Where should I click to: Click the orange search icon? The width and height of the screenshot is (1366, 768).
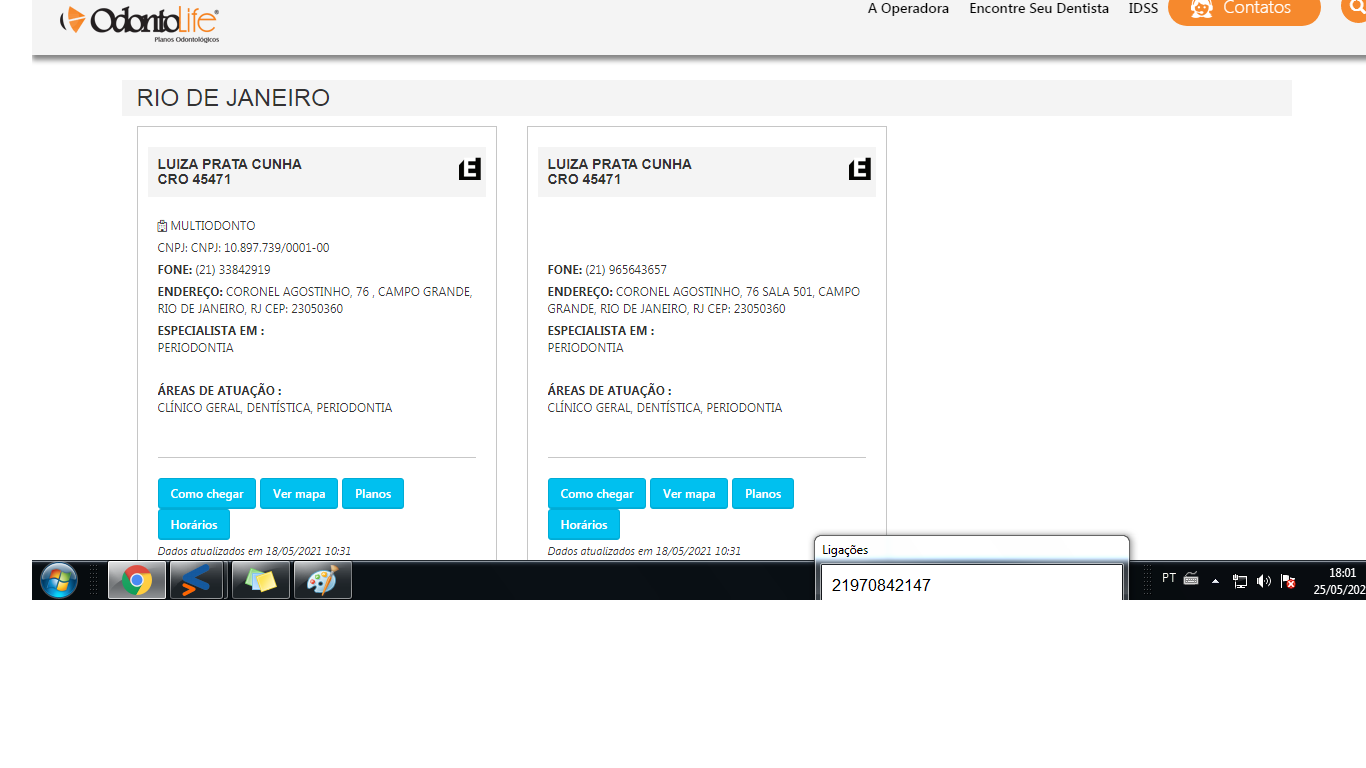point(1356,8)
